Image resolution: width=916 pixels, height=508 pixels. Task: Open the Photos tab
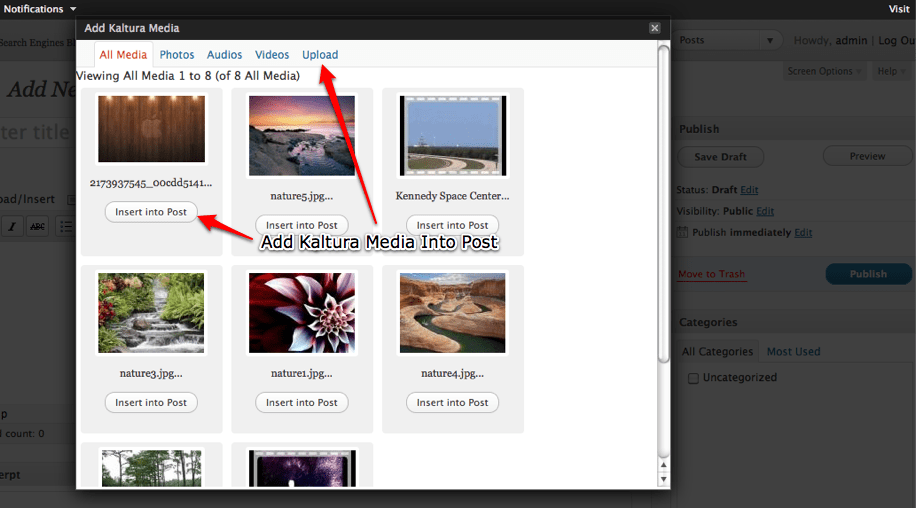(176, 55)
